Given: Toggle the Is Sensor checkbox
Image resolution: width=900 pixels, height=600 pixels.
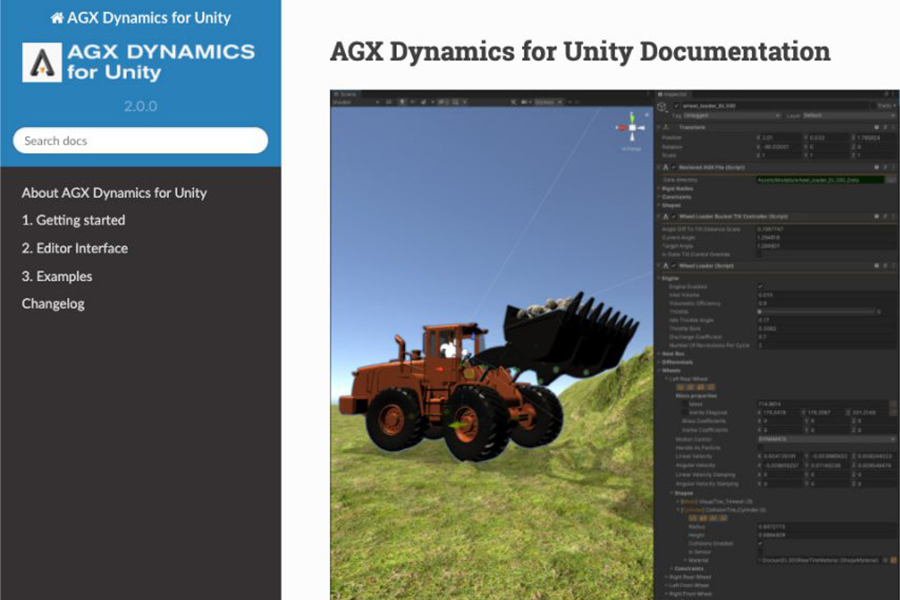Looking at the screenshot, I should click(760, 552).
